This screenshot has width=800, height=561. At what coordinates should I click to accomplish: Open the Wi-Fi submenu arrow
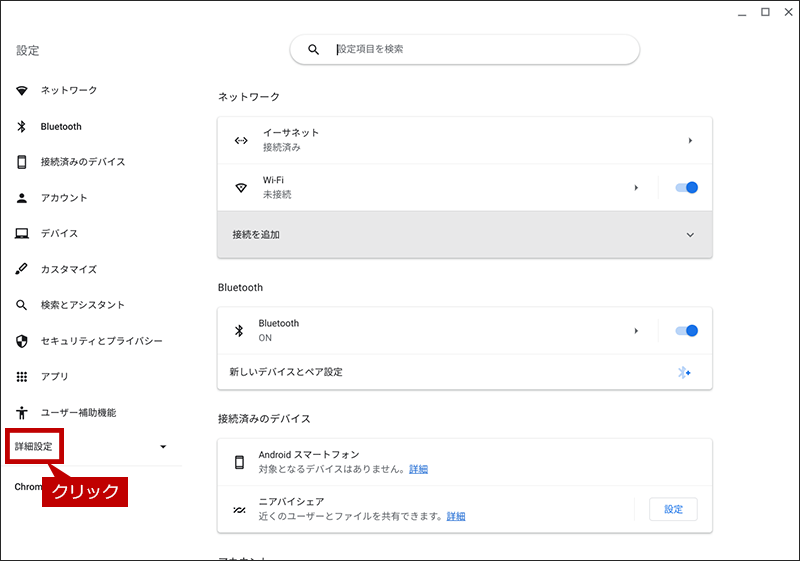(636, 188)
